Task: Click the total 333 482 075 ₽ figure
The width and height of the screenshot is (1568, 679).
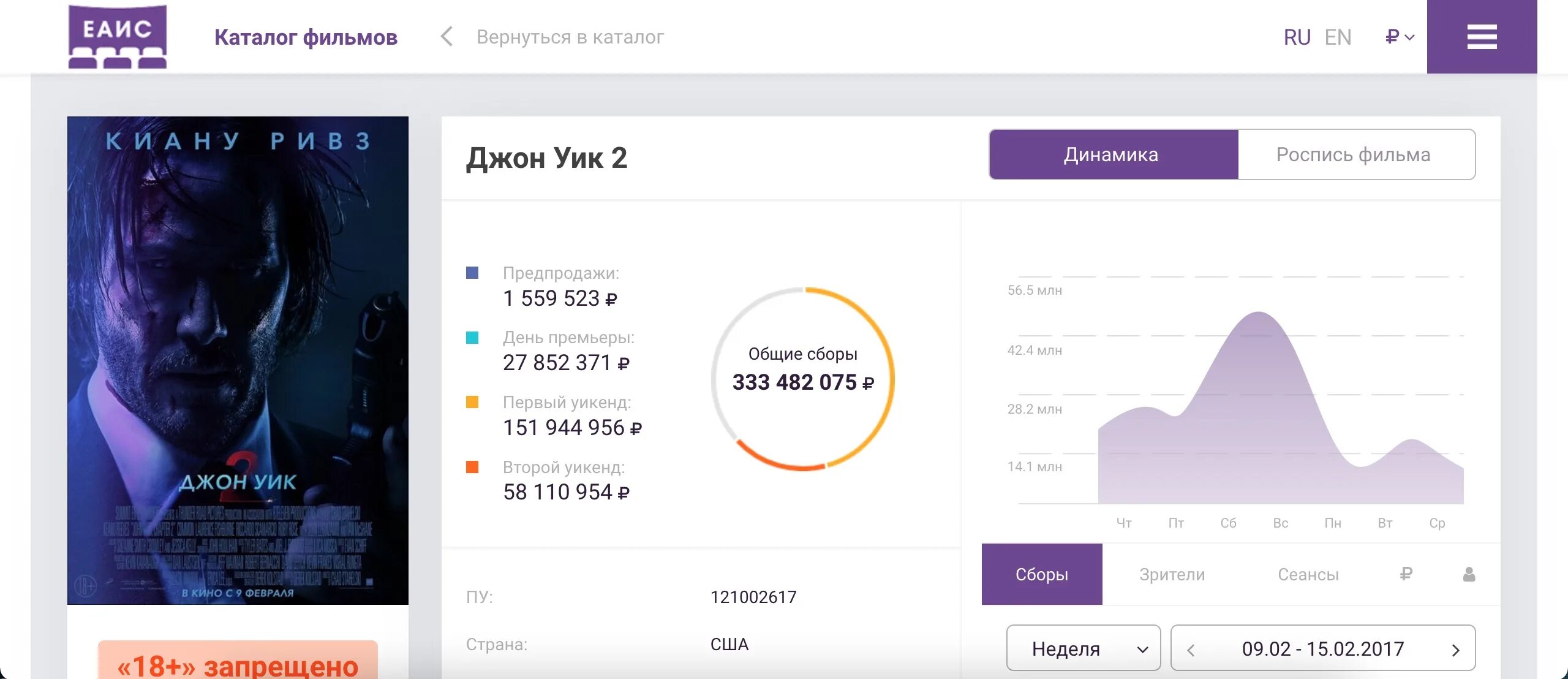Action: (x=803, y=382)
